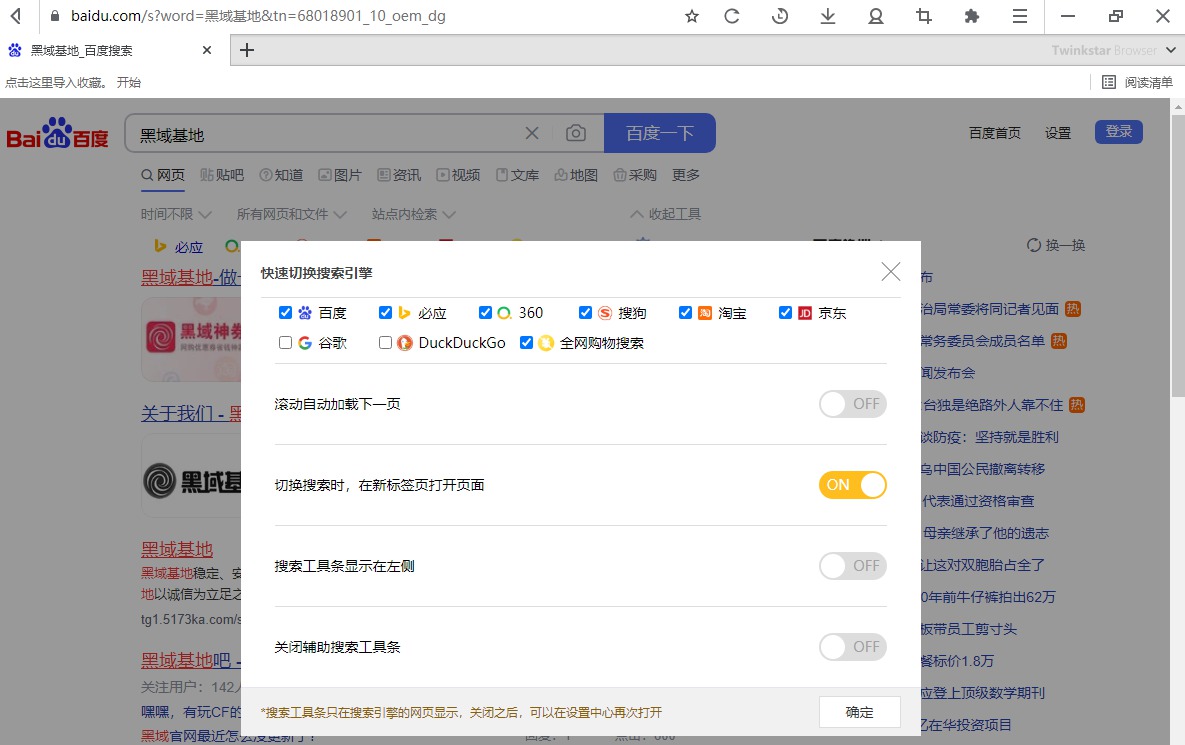This screenshot has height=745, width=1185.
Task: Open the extensions puzzle icon
Action: (972, 16)
